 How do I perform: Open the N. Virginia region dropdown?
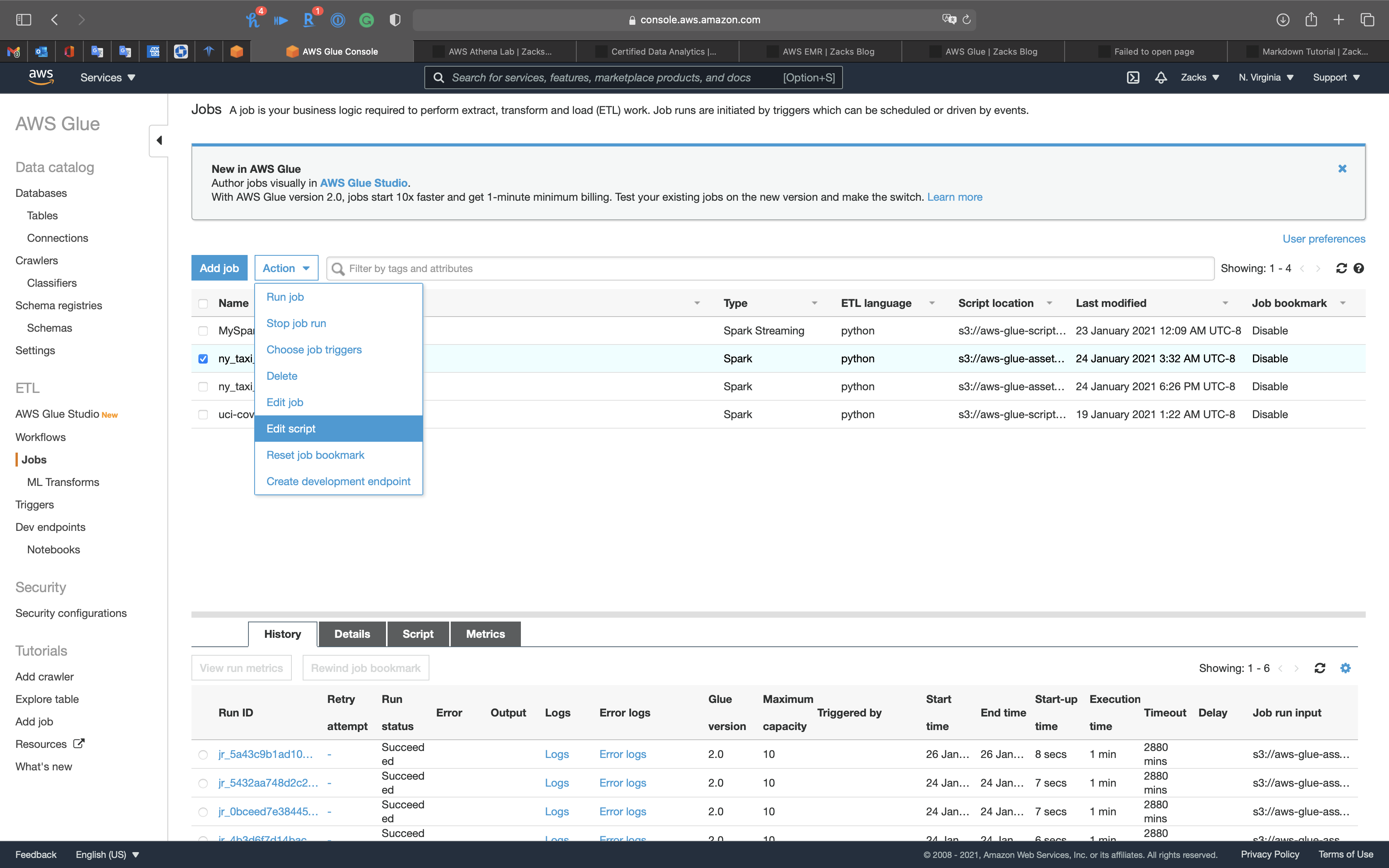pyautogui.click(x=1266, y=77)
